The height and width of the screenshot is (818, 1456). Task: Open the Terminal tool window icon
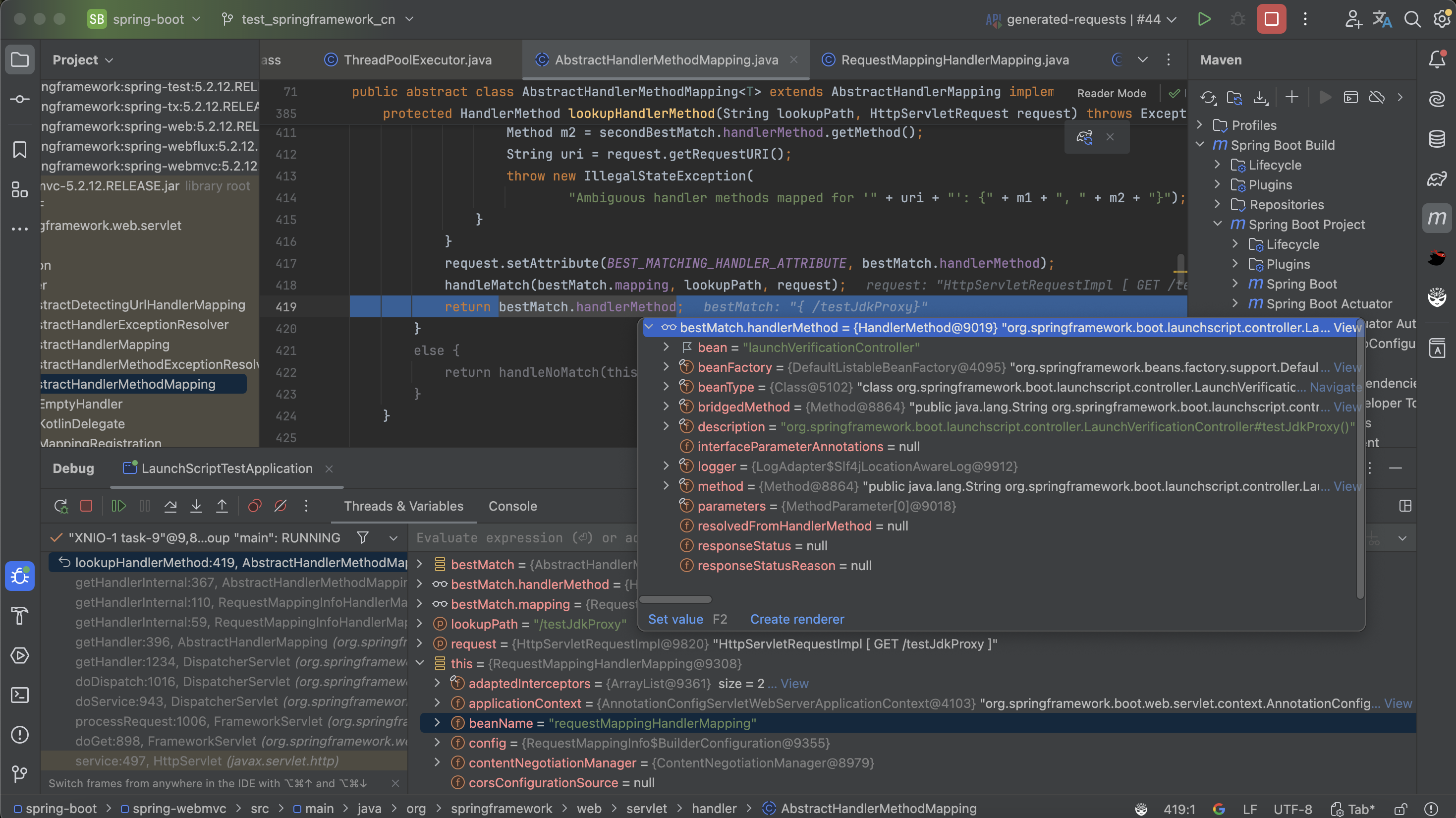[20, 695]
